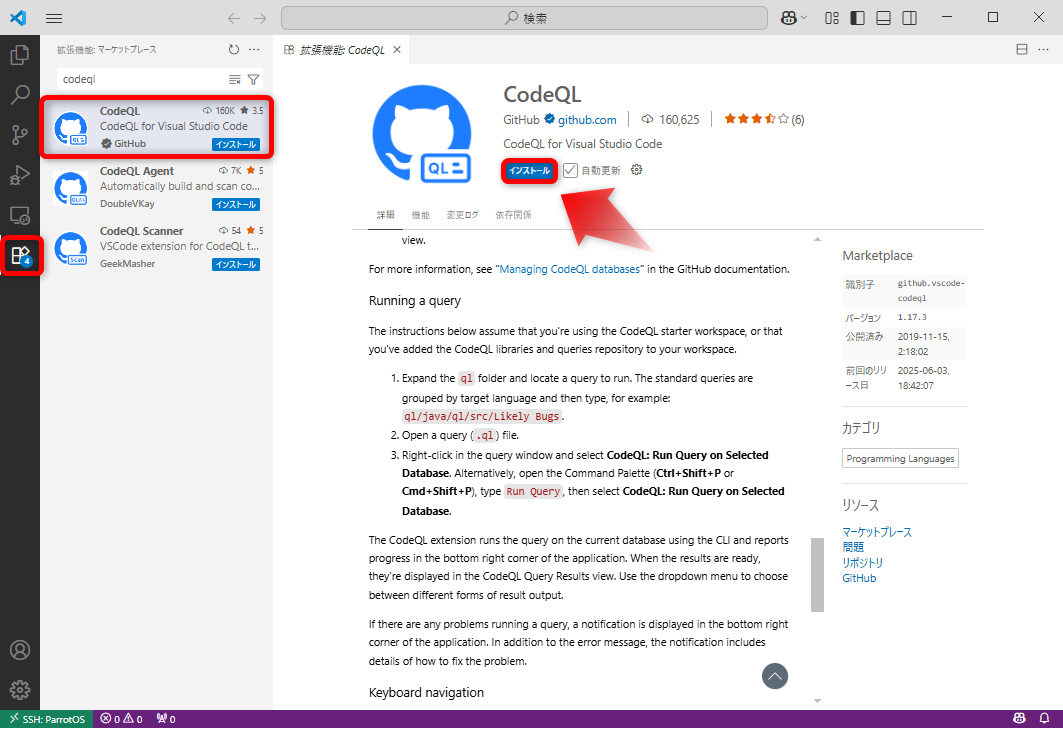Open the extensions filter funnel
The image size is (1063, 729).
pos(254,79)
